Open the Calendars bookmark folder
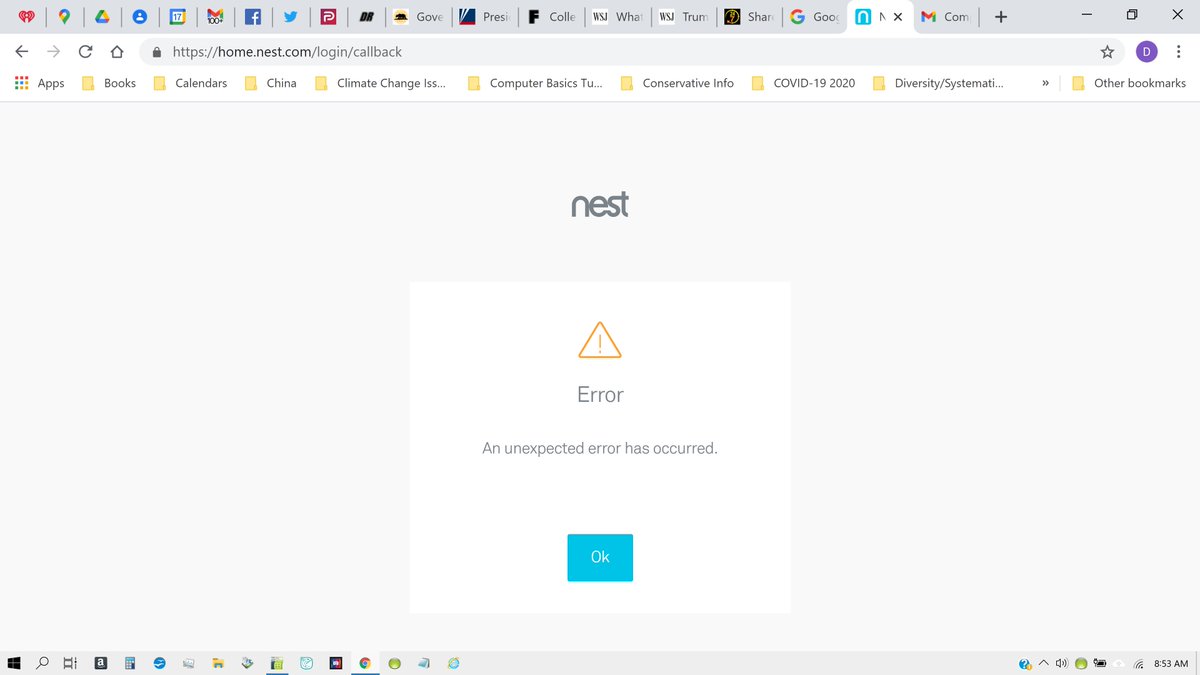The width and height of the screenshot is (1200, 675). click(190, 83)
